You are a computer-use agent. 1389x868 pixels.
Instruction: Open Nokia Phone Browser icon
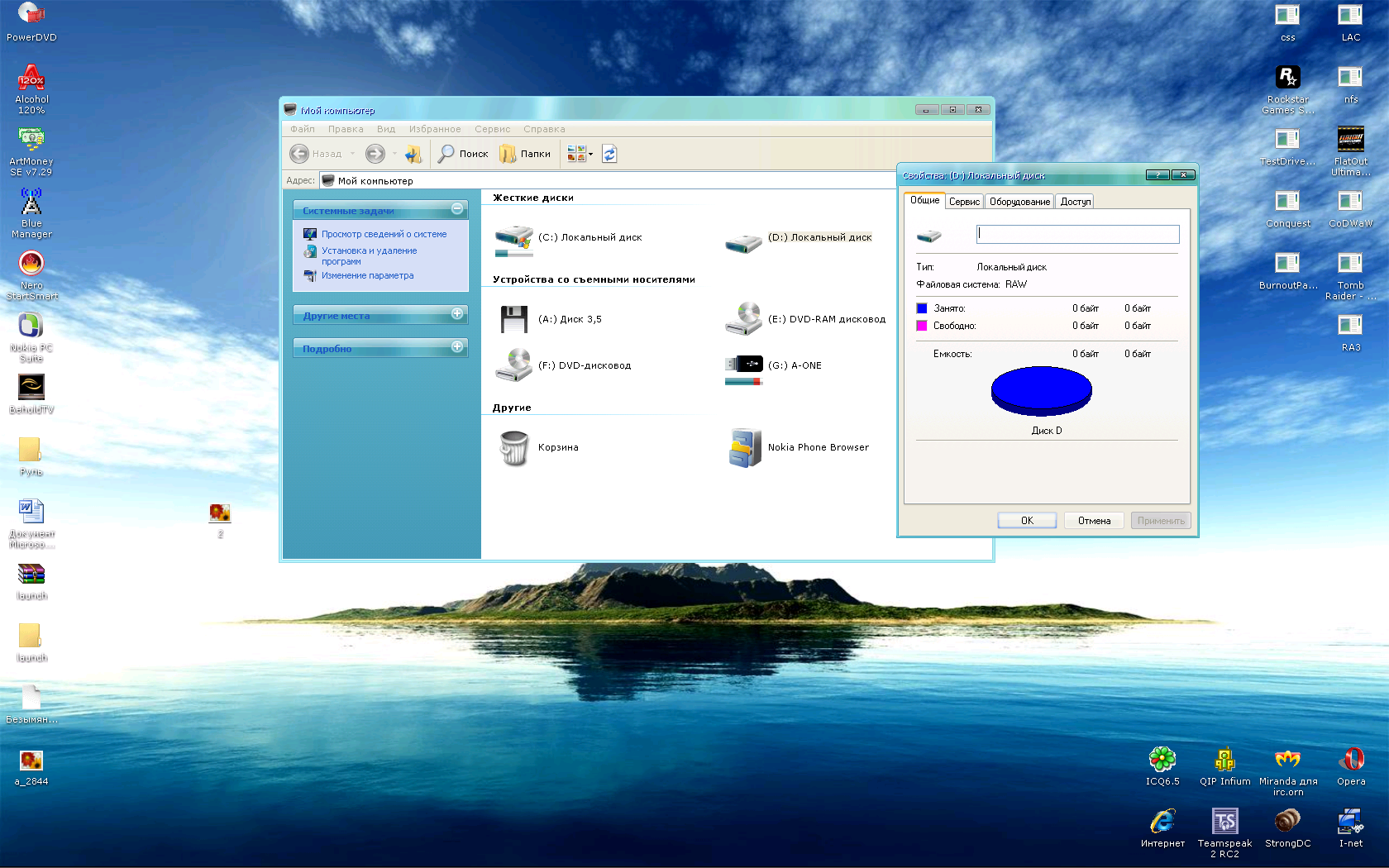[x=744, y=448]
